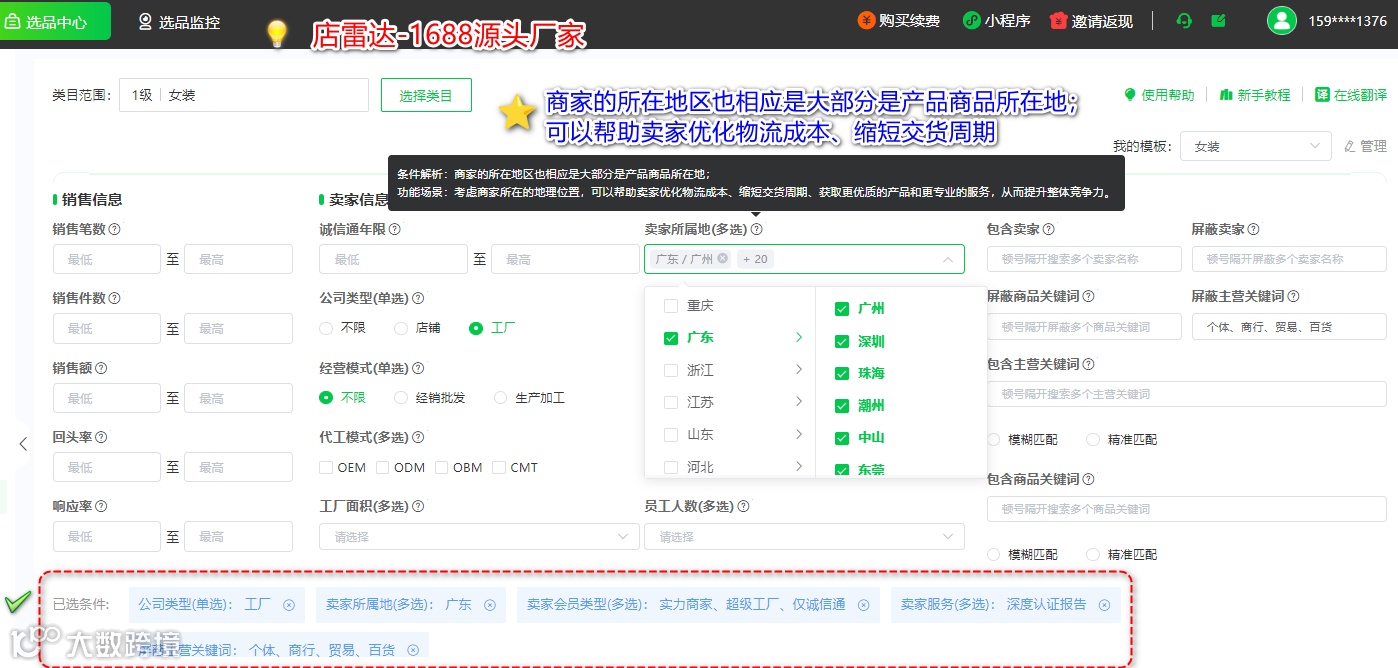Expand the 江苏 province submenu arrow

[799, 402]
